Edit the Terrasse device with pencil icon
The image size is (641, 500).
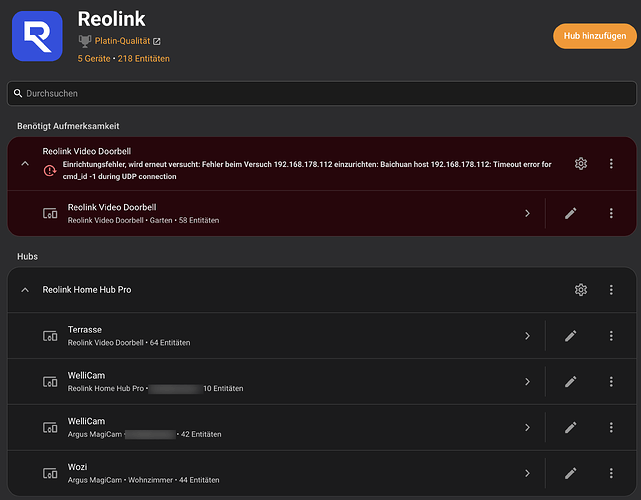570,336
